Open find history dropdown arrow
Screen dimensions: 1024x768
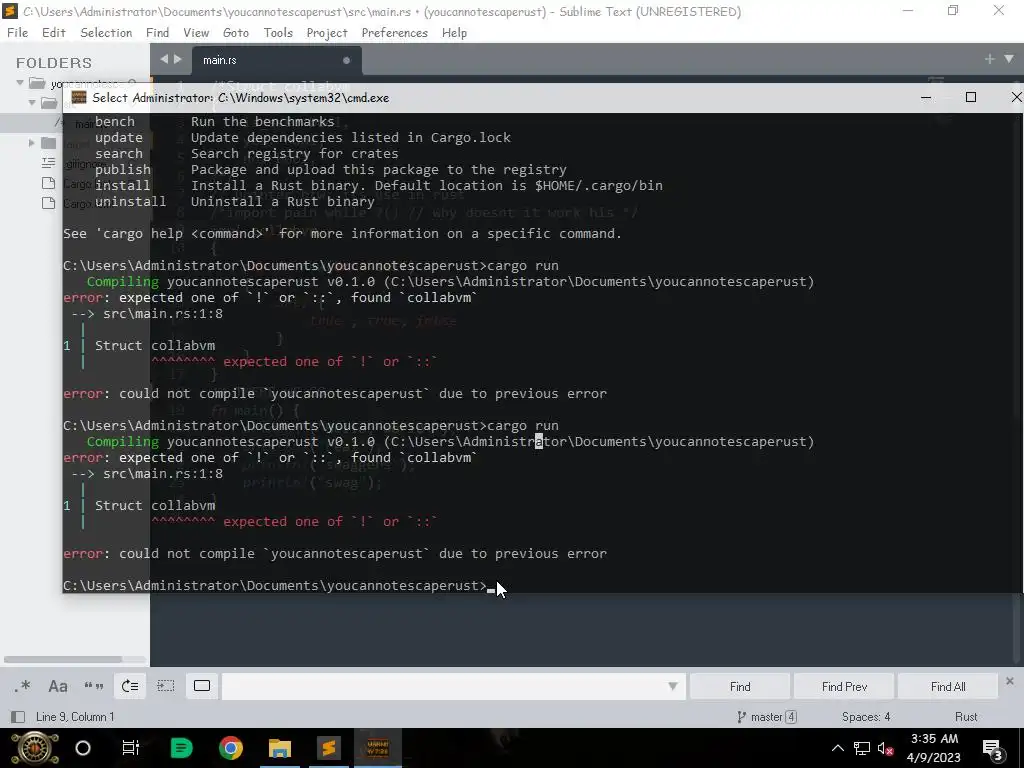click(x=672, y=686)
